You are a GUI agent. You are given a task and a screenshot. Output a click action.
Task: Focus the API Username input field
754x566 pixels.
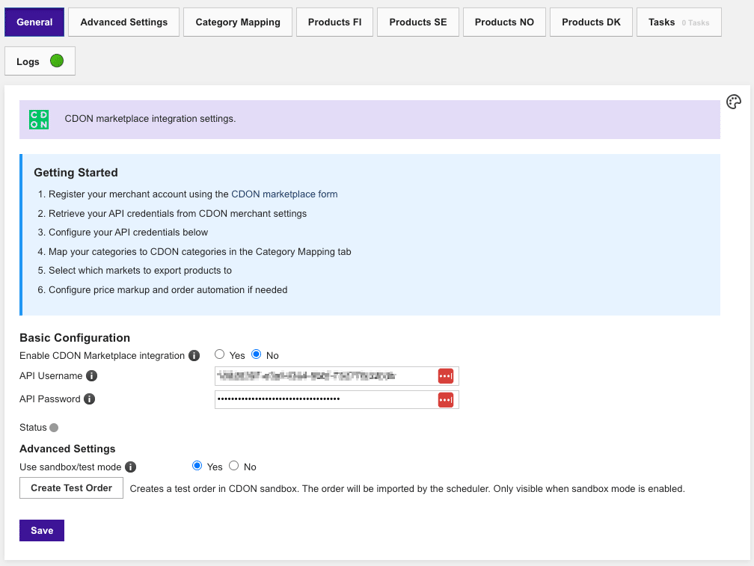324,376
